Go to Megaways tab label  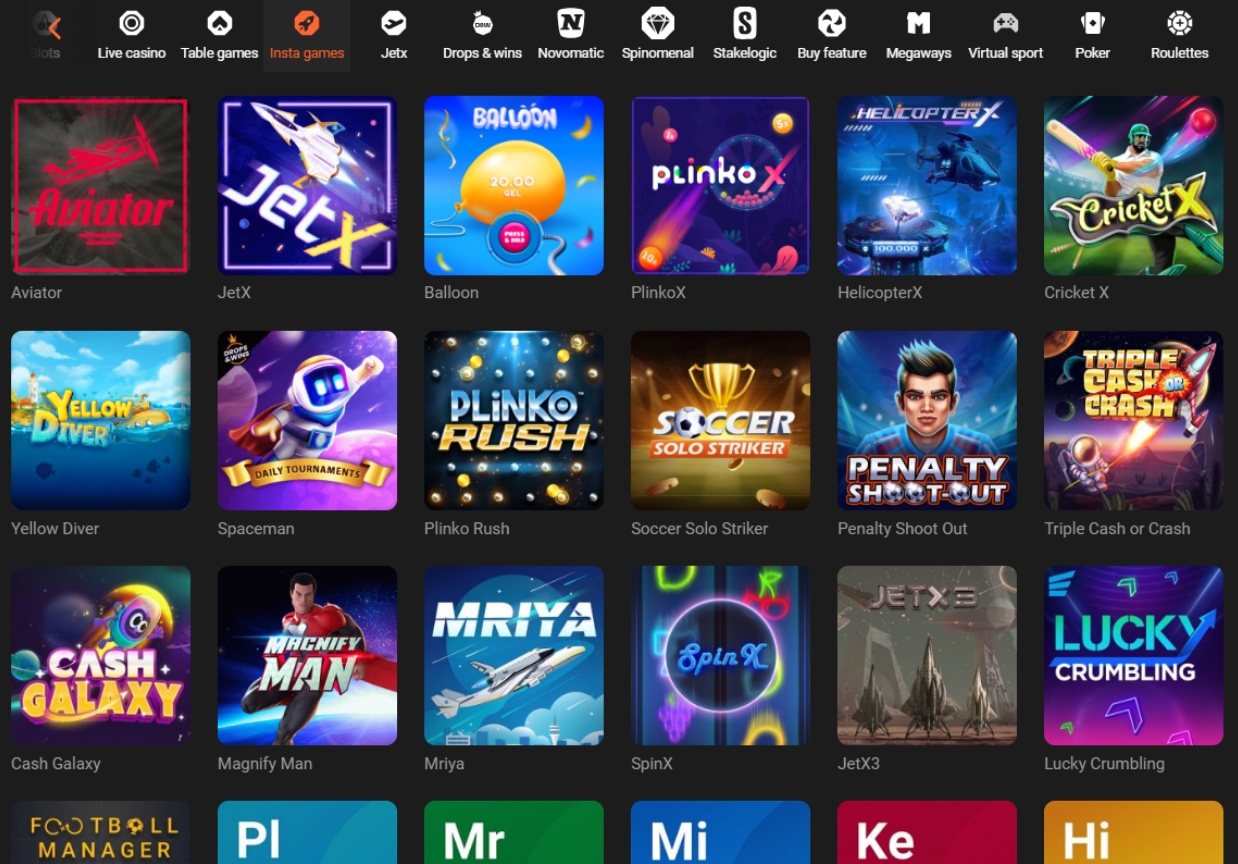click(x=918, y=53)
